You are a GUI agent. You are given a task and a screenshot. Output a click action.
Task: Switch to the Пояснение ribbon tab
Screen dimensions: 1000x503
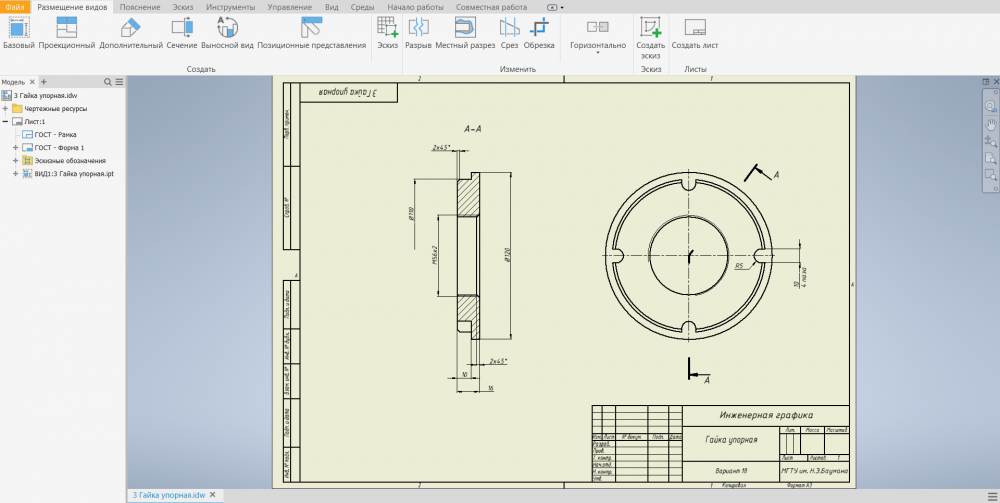click(x=140, y=6)
